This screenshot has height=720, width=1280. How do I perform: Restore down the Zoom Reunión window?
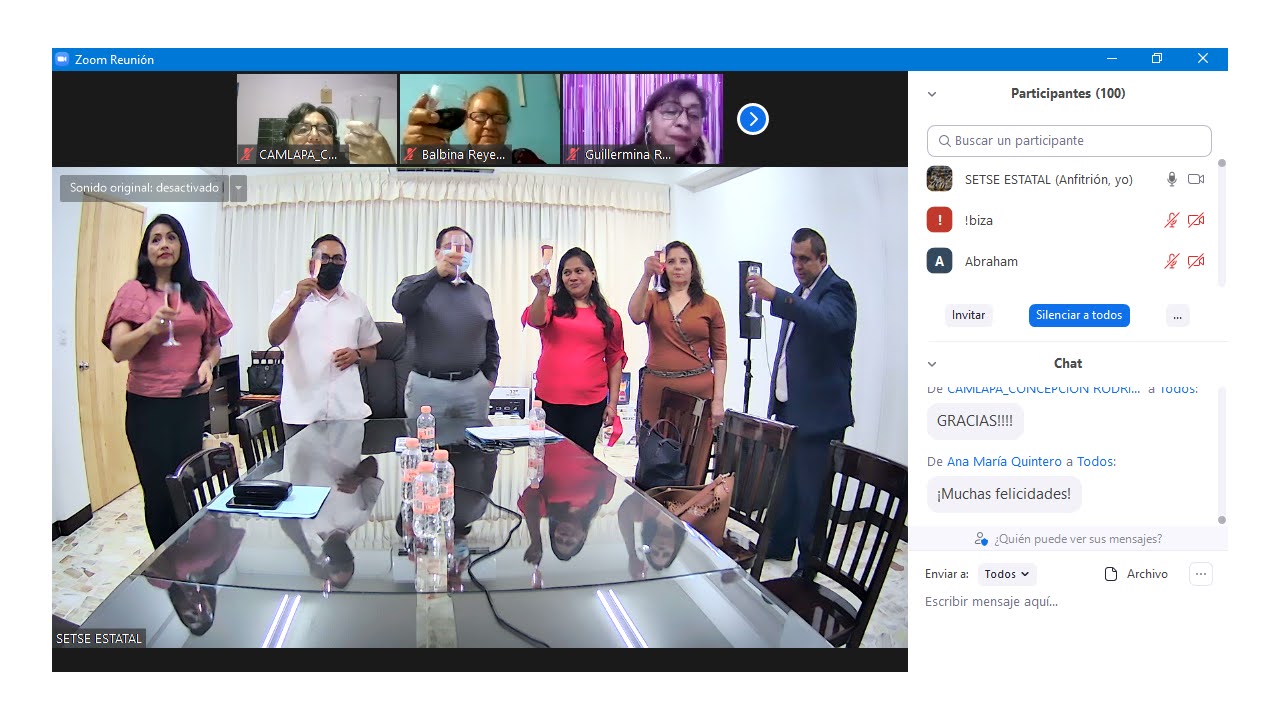point(1157,59)
